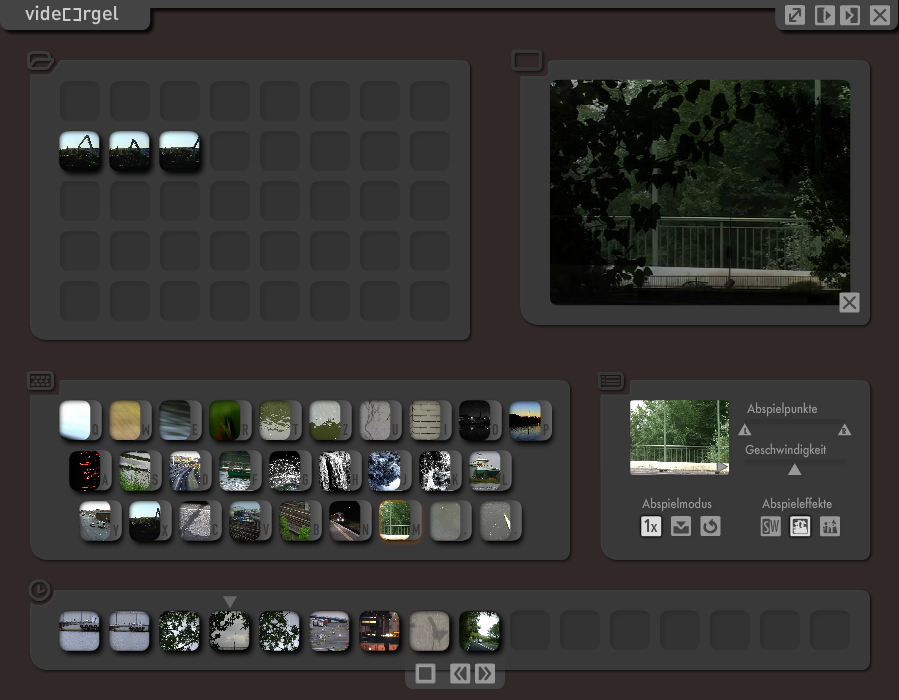Select the first crane clip in the library

pyautogui.click(x=80, y=151)
